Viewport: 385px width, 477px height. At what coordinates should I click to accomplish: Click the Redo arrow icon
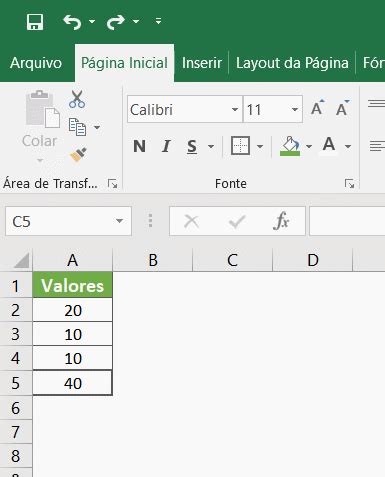click(115, 22)
